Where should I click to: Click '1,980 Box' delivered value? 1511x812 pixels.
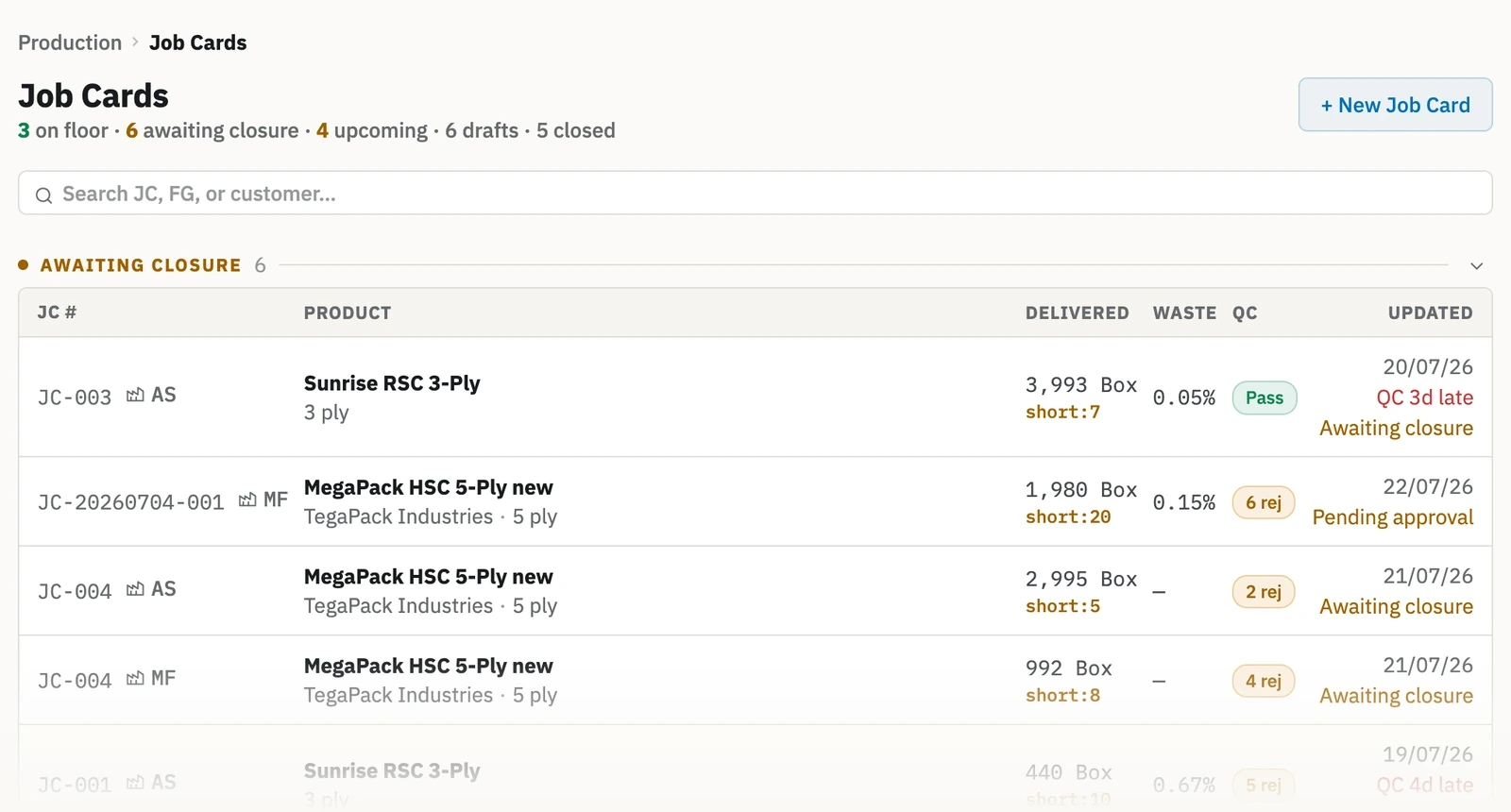click(1081, 489)
